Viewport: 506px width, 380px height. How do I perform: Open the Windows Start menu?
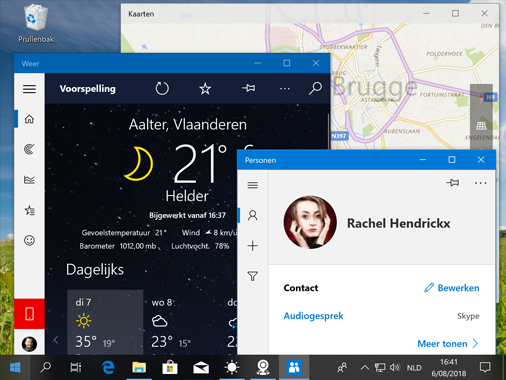(x=15, y=367)
